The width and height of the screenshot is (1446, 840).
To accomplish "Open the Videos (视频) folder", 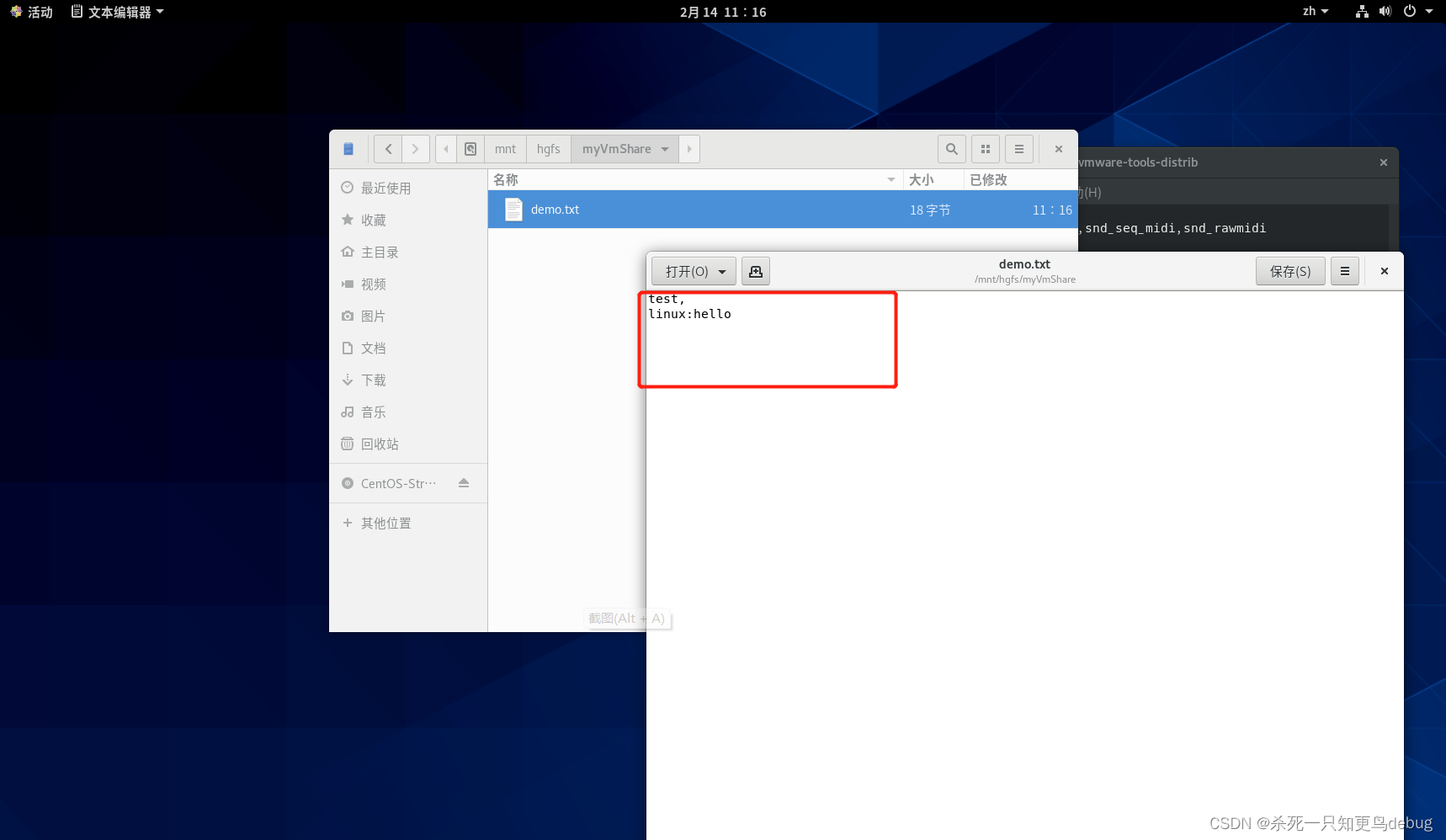I will point(408,284).
